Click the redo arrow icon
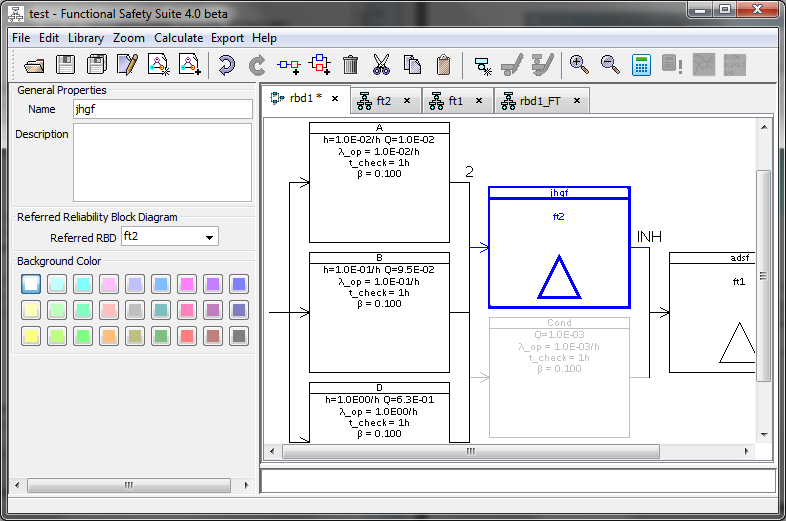Image resolution: width=786 pixels, height=521 pixels. [x=257, y=65]
